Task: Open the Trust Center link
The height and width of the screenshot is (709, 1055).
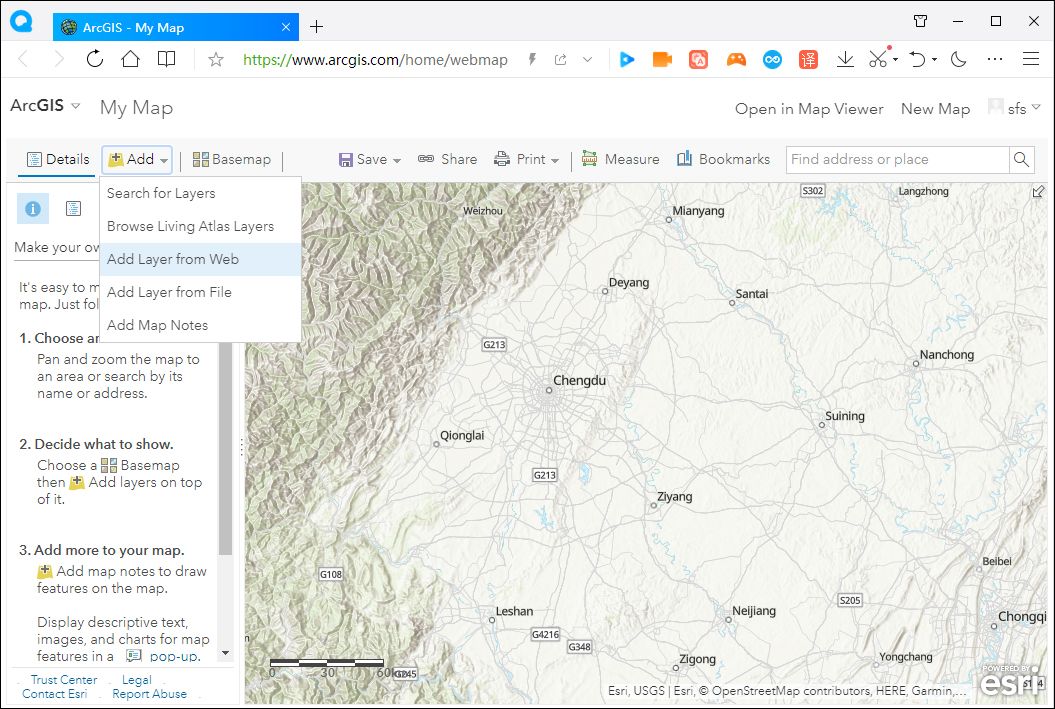Action: coord(64,679)
